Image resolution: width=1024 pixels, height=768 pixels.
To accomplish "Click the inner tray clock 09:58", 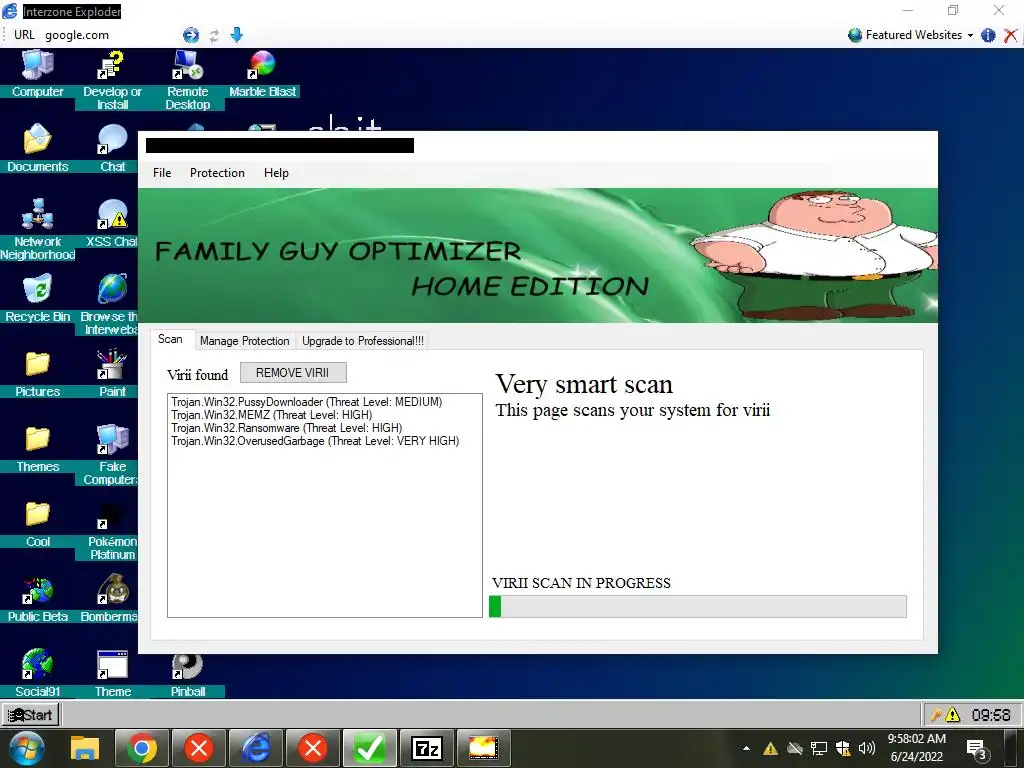I will pos(991,715).
